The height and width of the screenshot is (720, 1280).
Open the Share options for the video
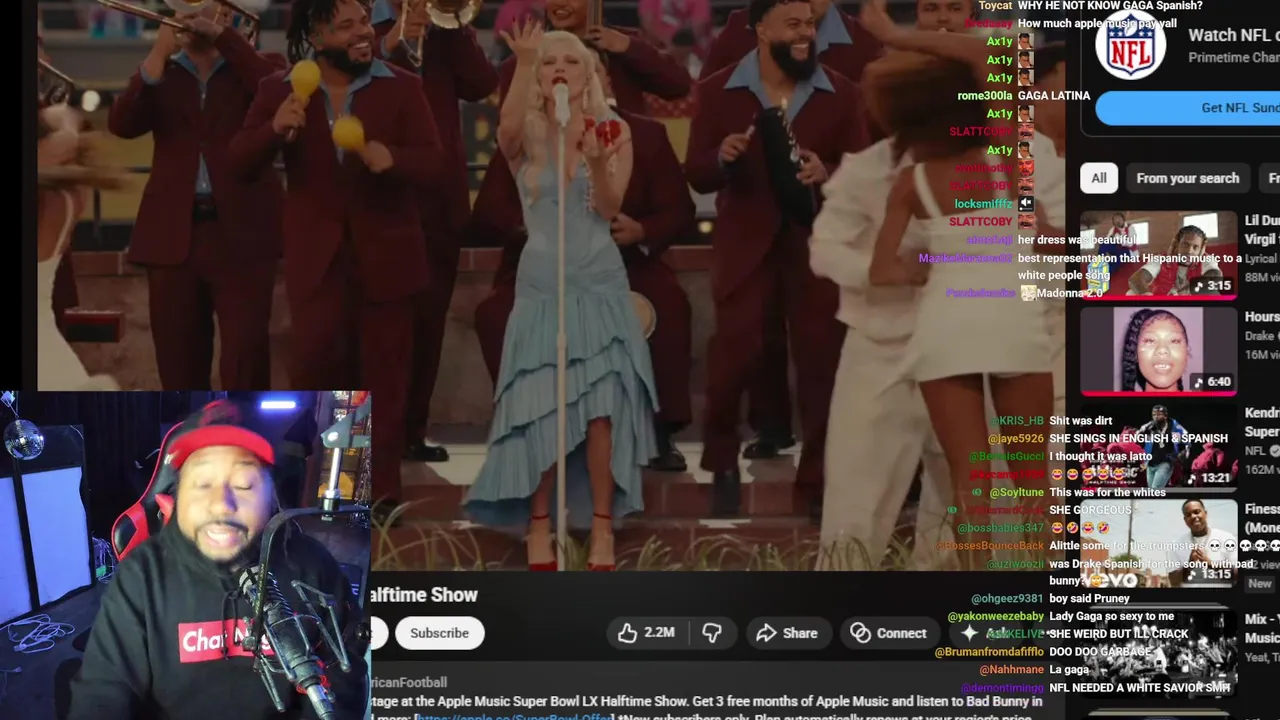tap(787, 633)
